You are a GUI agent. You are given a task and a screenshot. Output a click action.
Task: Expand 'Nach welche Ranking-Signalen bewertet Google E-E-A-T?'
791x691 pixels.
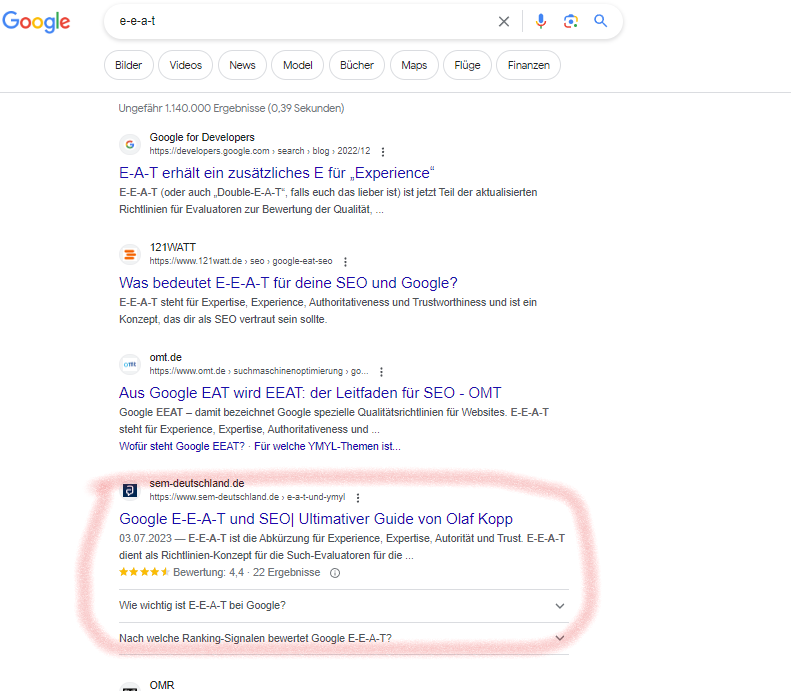(x=344, y=639)
